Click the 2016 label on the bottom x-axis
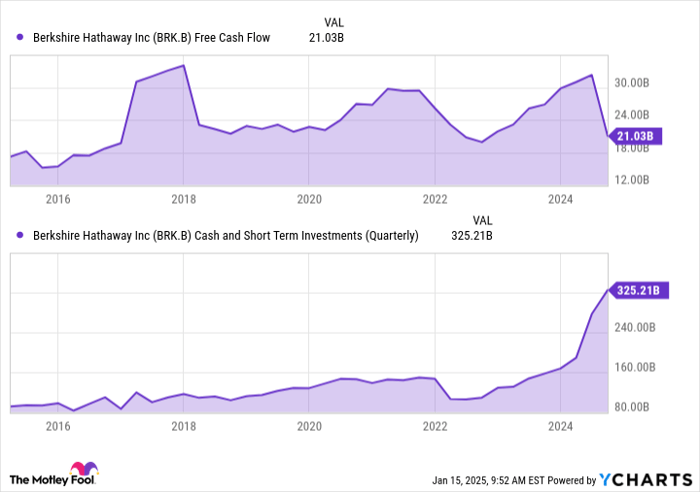This screenshot has width=700, height=492. coord(57,425)
